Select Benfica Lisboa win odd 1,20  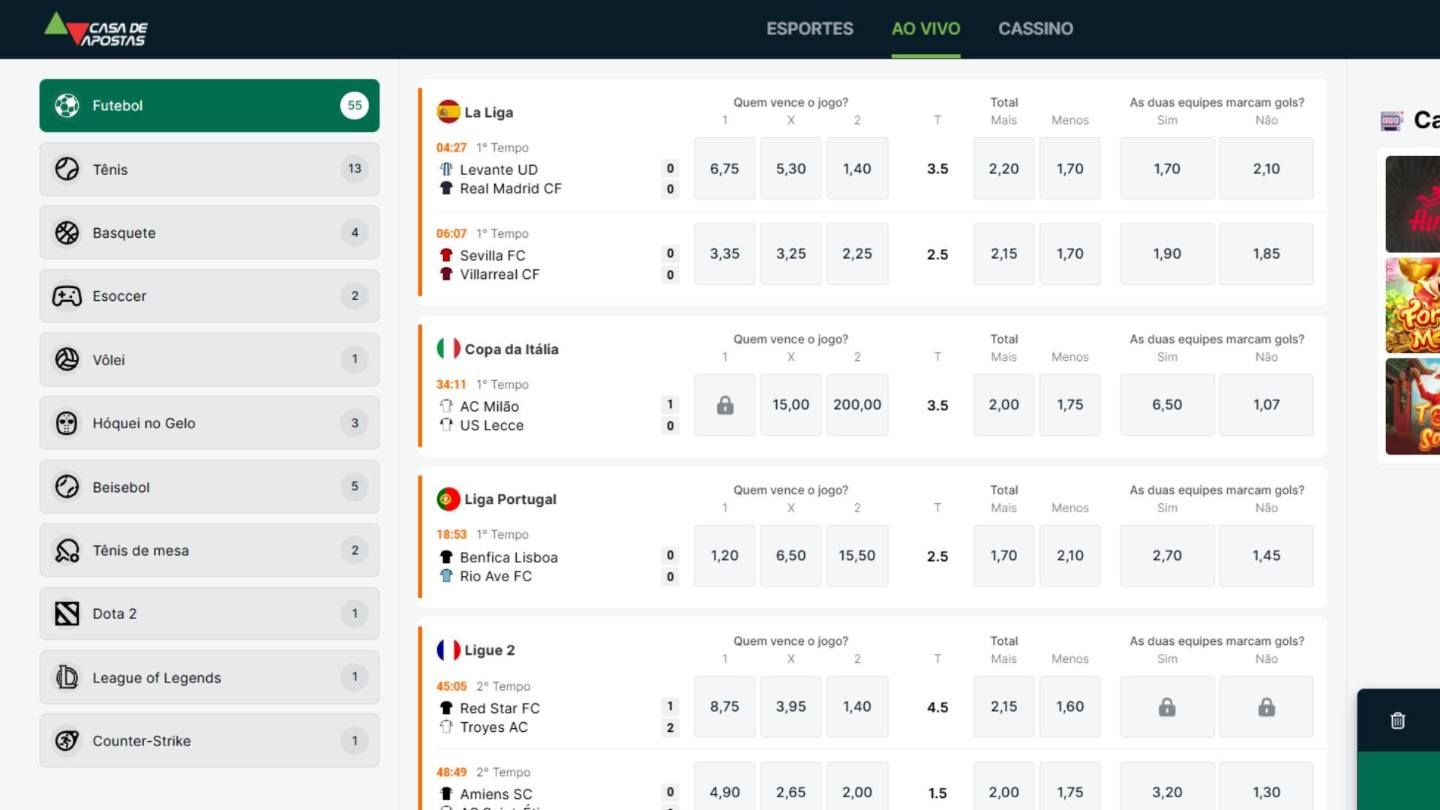click(x=725, y=556)
